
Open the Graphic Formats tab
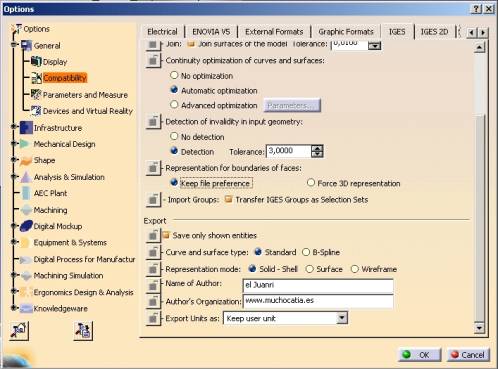pos(346,32)
